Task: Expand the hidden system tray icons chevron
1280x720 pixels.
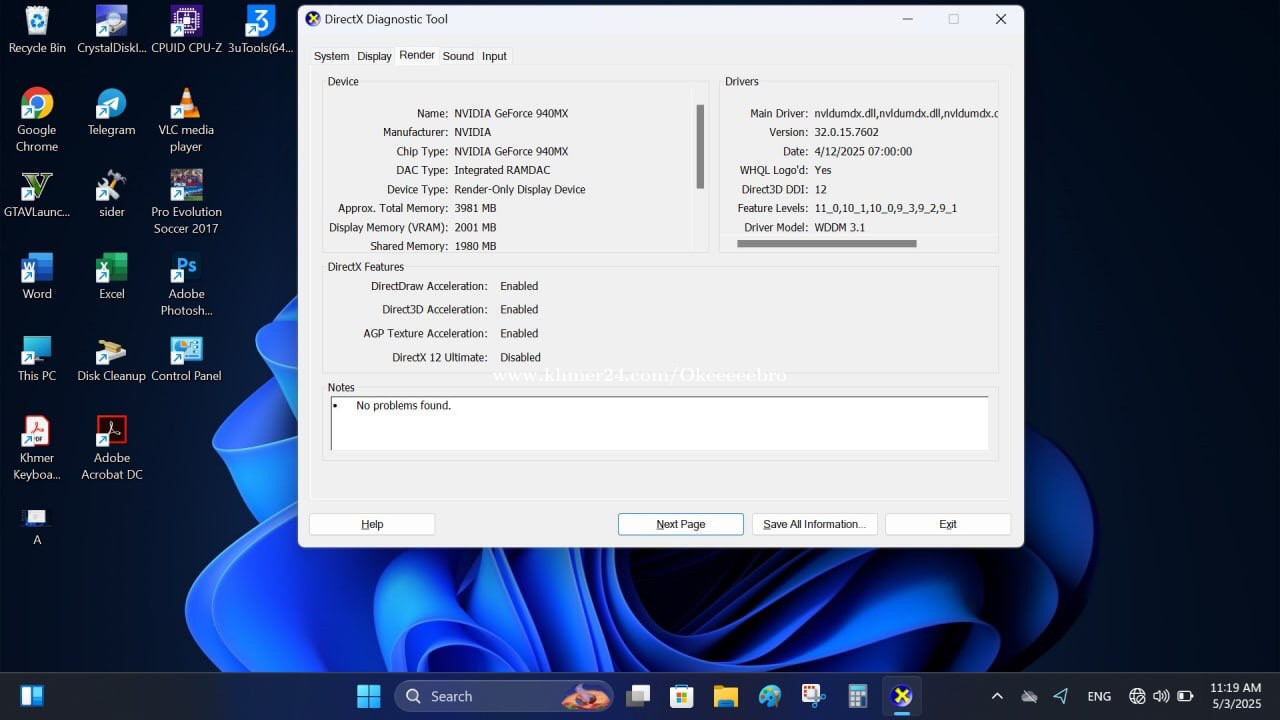Action: point(997,696)
